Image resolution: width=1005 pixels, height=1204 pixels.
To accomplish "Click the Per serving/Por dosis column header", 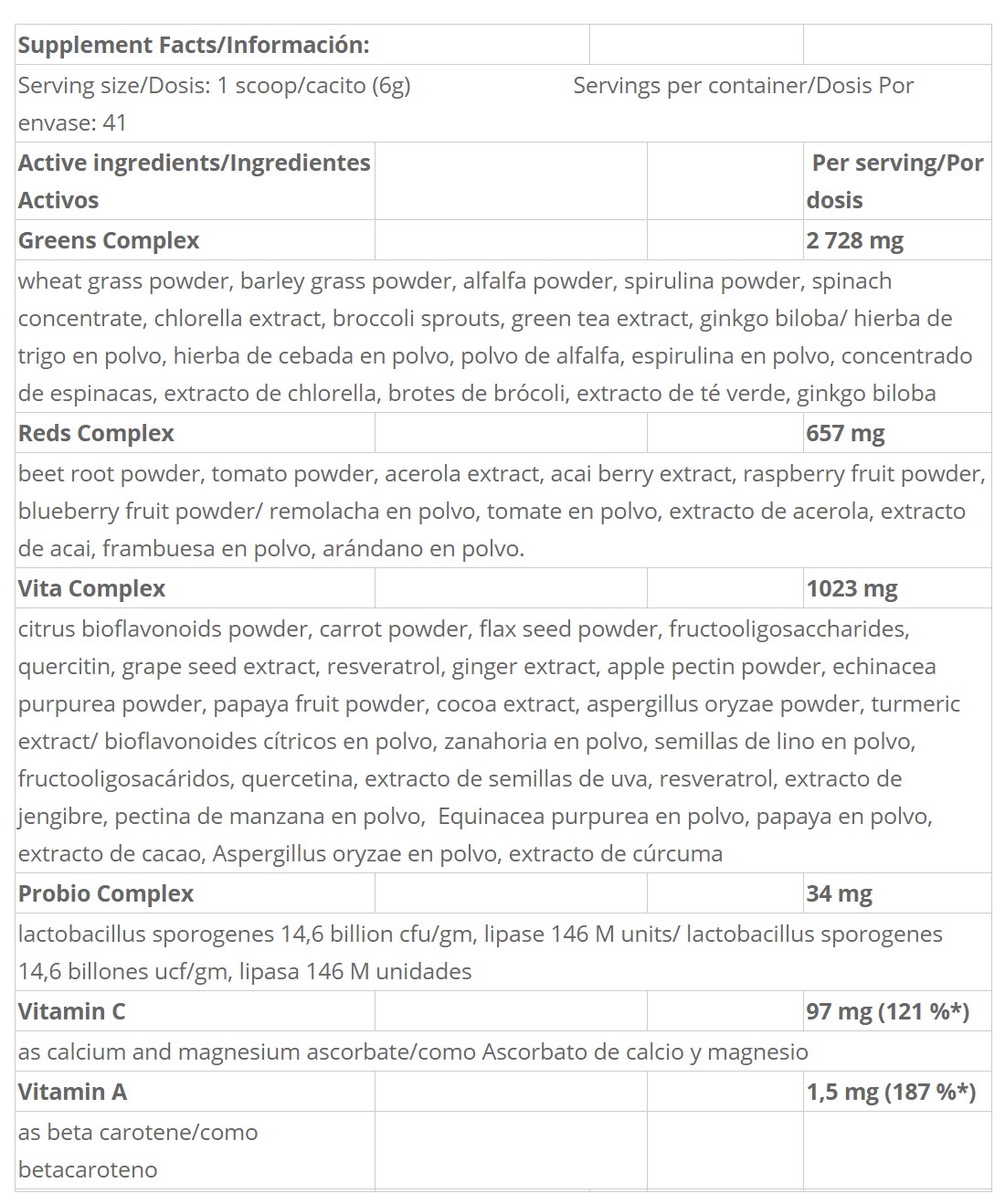I will point(896,181).
